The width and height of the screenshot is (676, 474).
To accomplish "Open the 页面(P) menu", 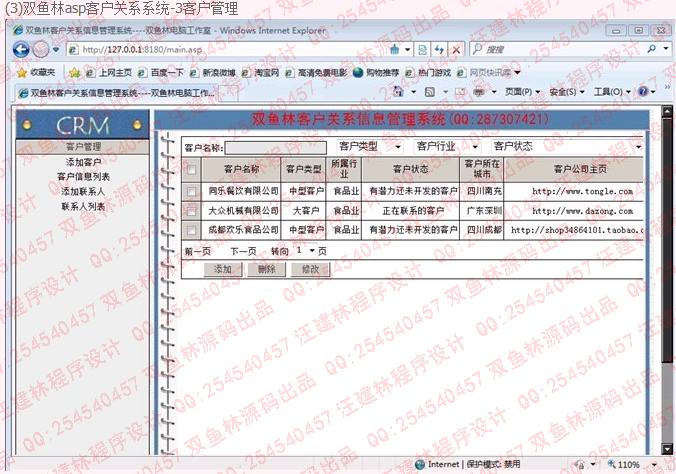I will [523, 92].
